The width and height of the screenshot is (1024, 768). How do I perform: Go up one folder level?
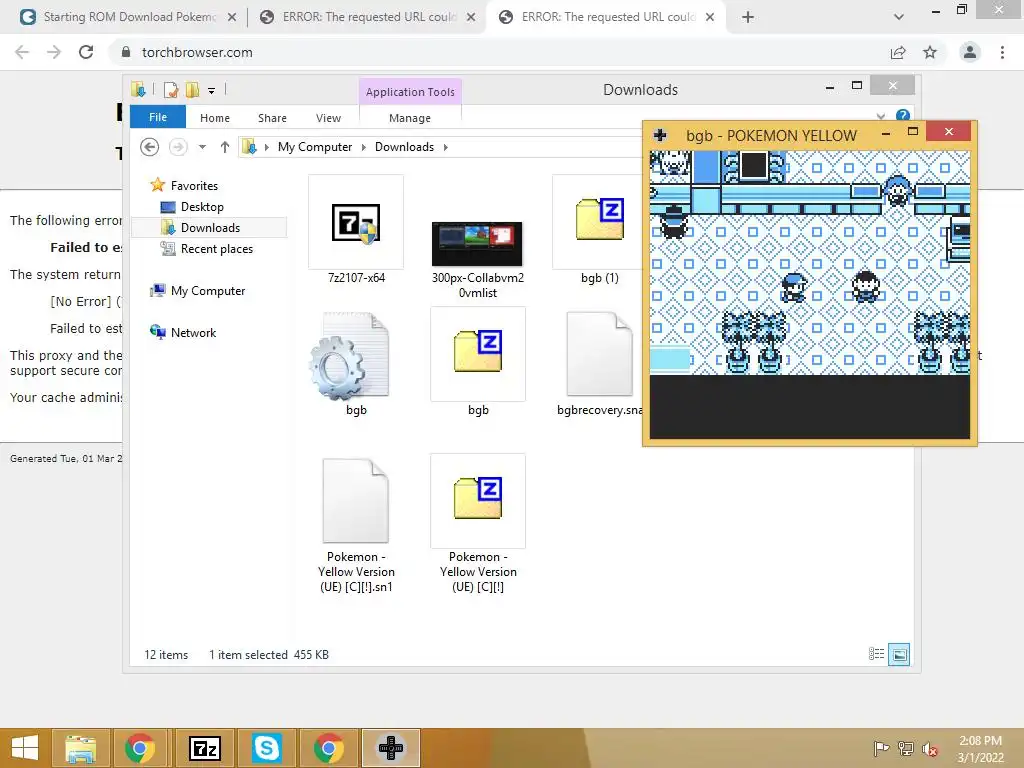pyautogui.click(x=225, y=147)
